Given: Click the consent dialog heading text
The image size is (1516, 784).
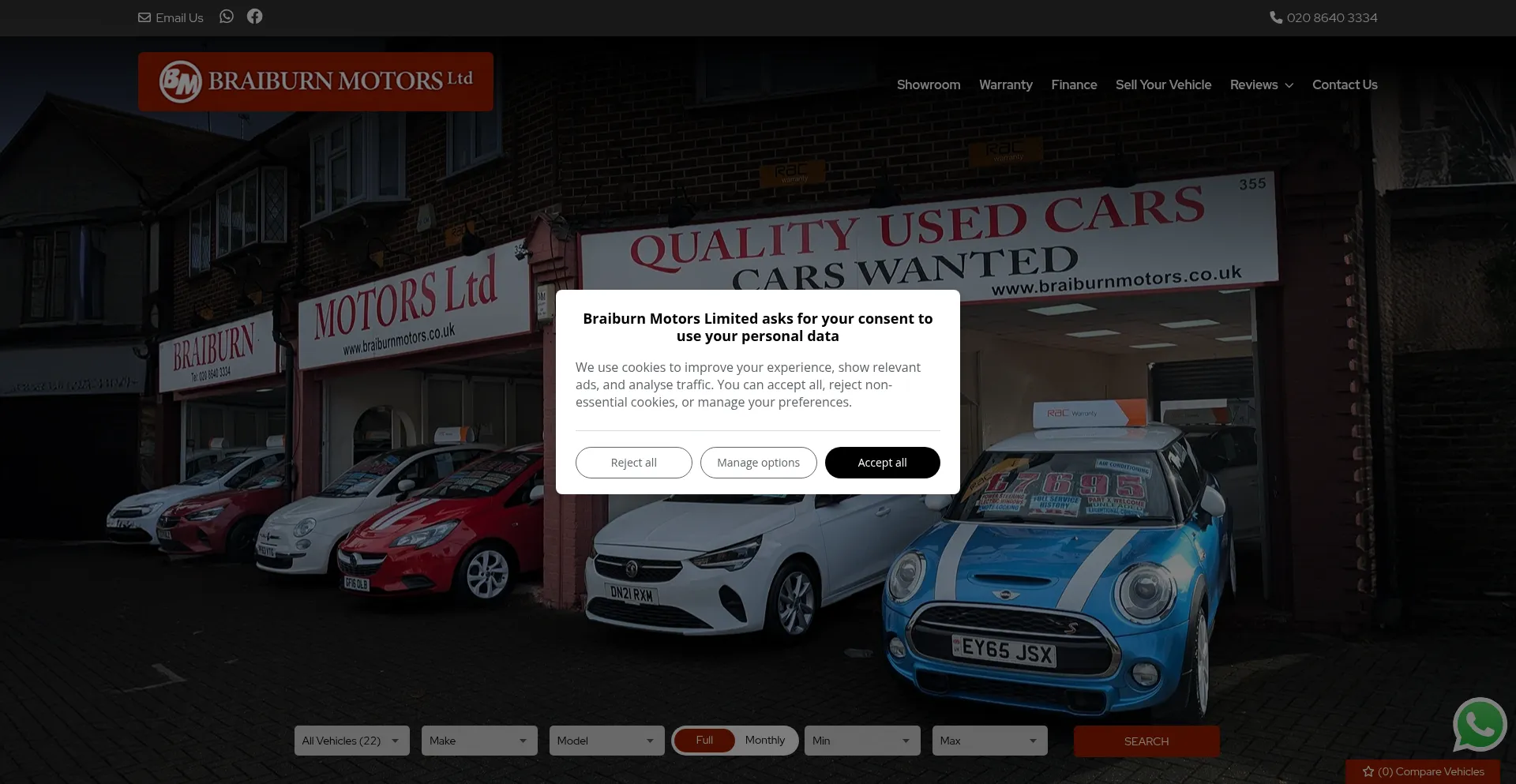Looking at the screenshot, I should coord(758,327).
